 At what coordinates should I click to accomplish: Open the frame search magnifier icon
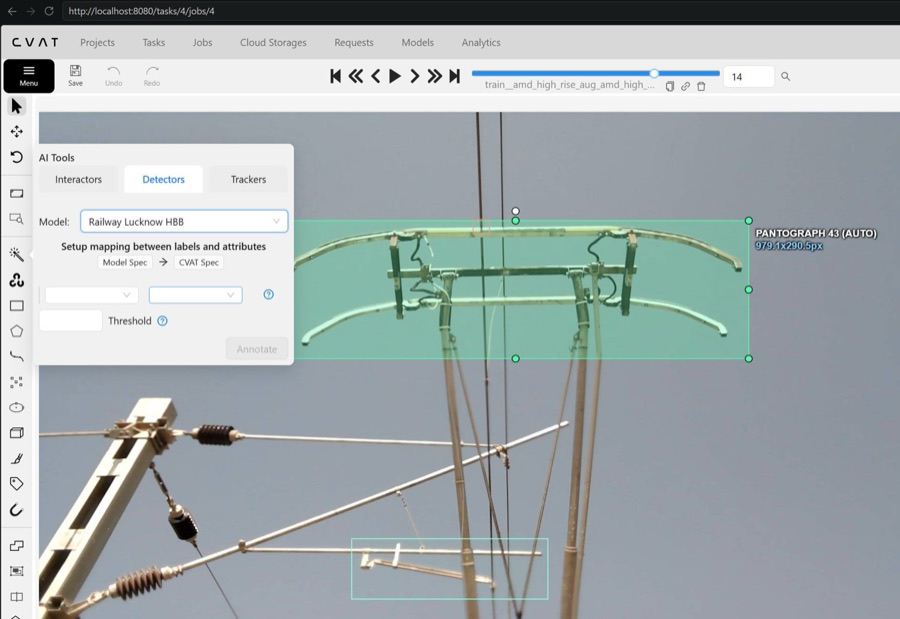(x=786, y=76)
